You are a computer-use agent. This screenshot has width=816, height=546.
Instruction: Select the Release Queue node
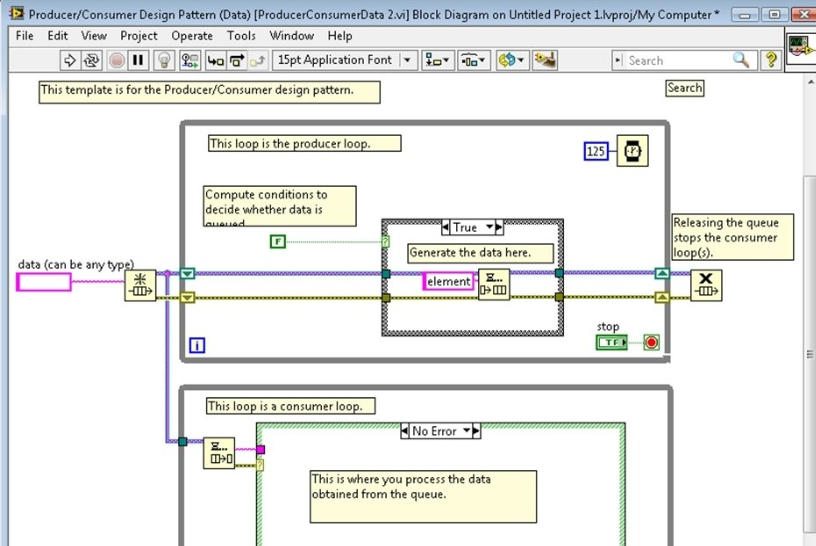pyautogui.click(x=706, y=285)
